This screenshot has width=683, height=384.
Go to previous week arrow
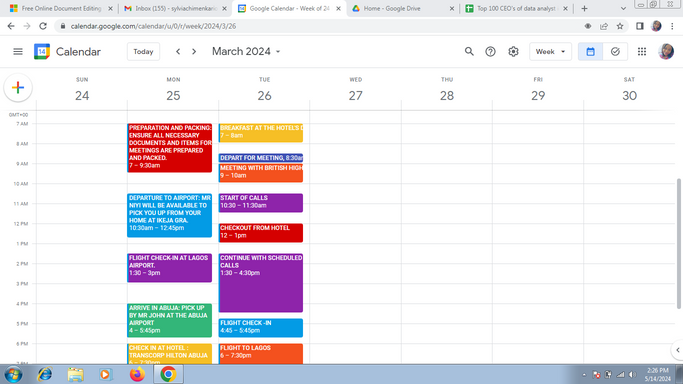178,51
